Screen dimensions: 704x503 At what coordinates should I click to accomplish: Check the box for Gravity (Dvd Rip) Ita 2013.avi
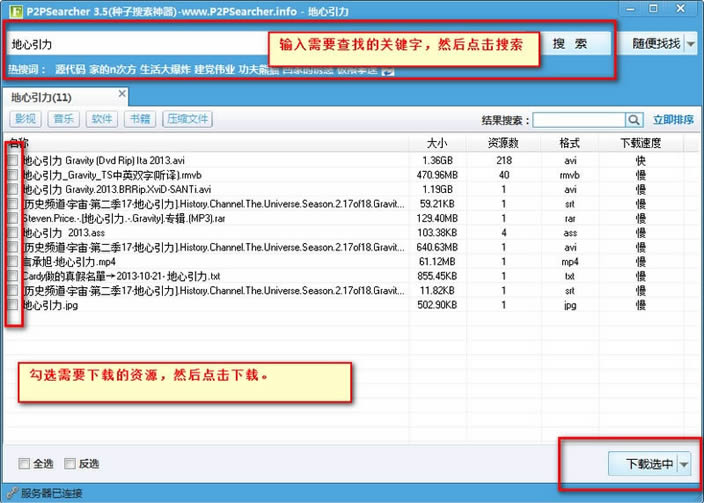[x=13, y=160]
